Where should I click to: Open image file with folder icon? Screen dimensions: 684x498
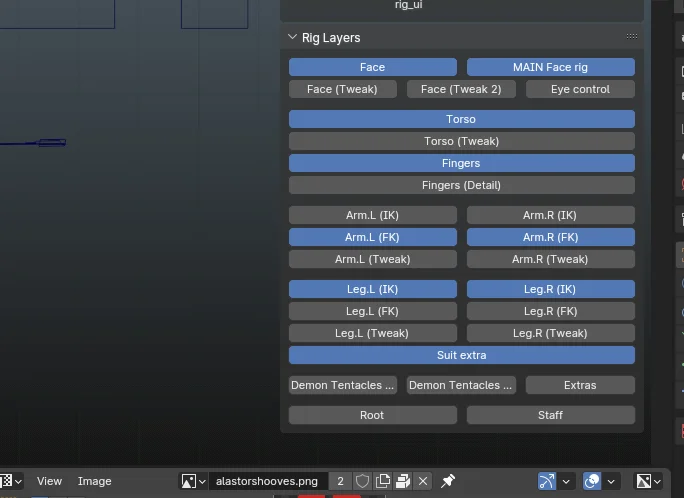coord(403,481)
